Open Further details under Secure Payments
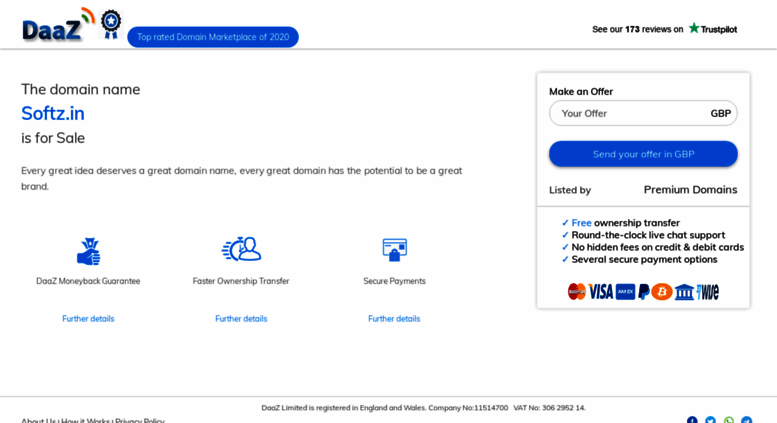777x423 pixels. tap(394, 318)
